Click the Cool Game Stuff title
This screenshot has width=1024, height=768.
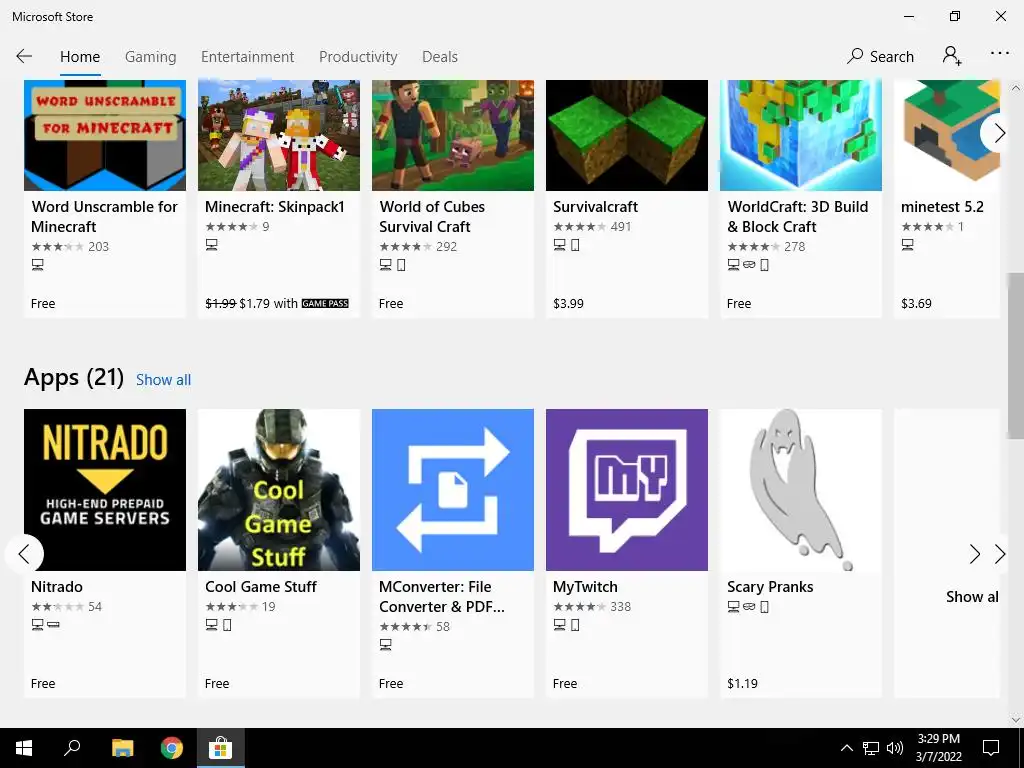point(261,586)
